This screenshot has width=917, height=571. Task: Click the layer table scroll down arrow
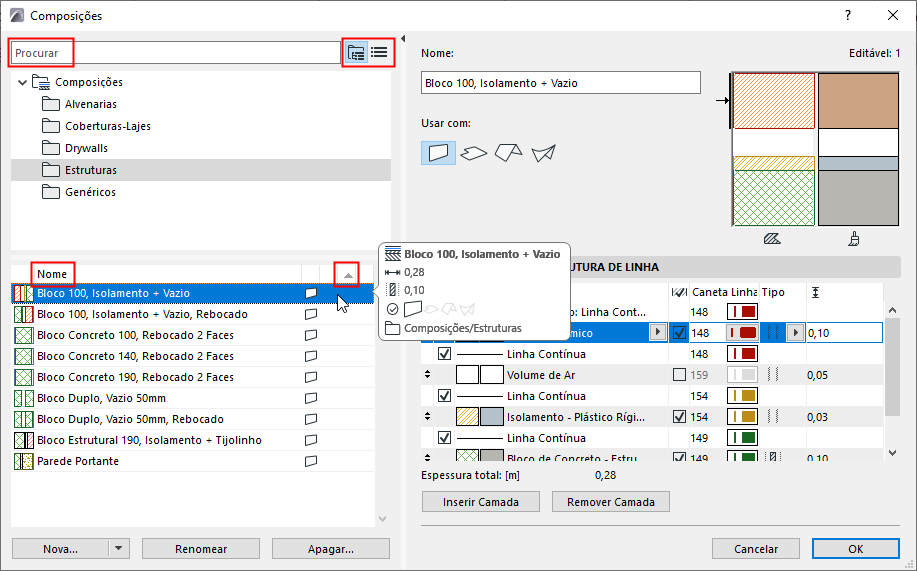(892, 452)
